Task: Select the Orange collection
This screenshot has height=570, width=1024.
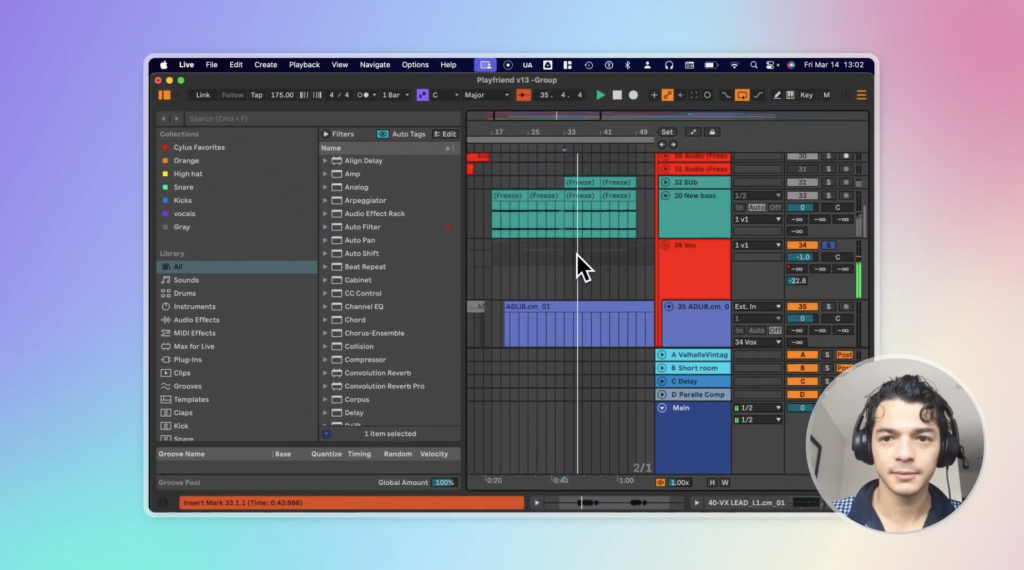Action: 186,161
